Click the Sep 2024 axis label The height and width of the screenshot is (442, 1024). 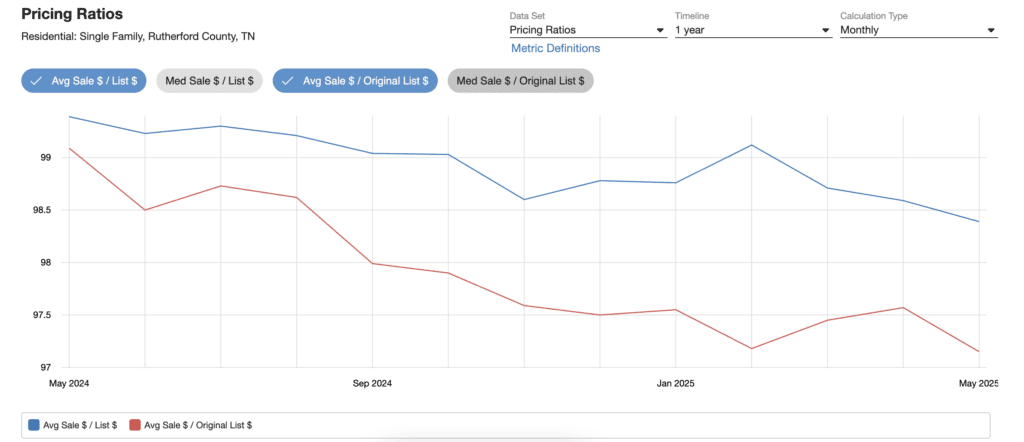[x=372, y=383]
